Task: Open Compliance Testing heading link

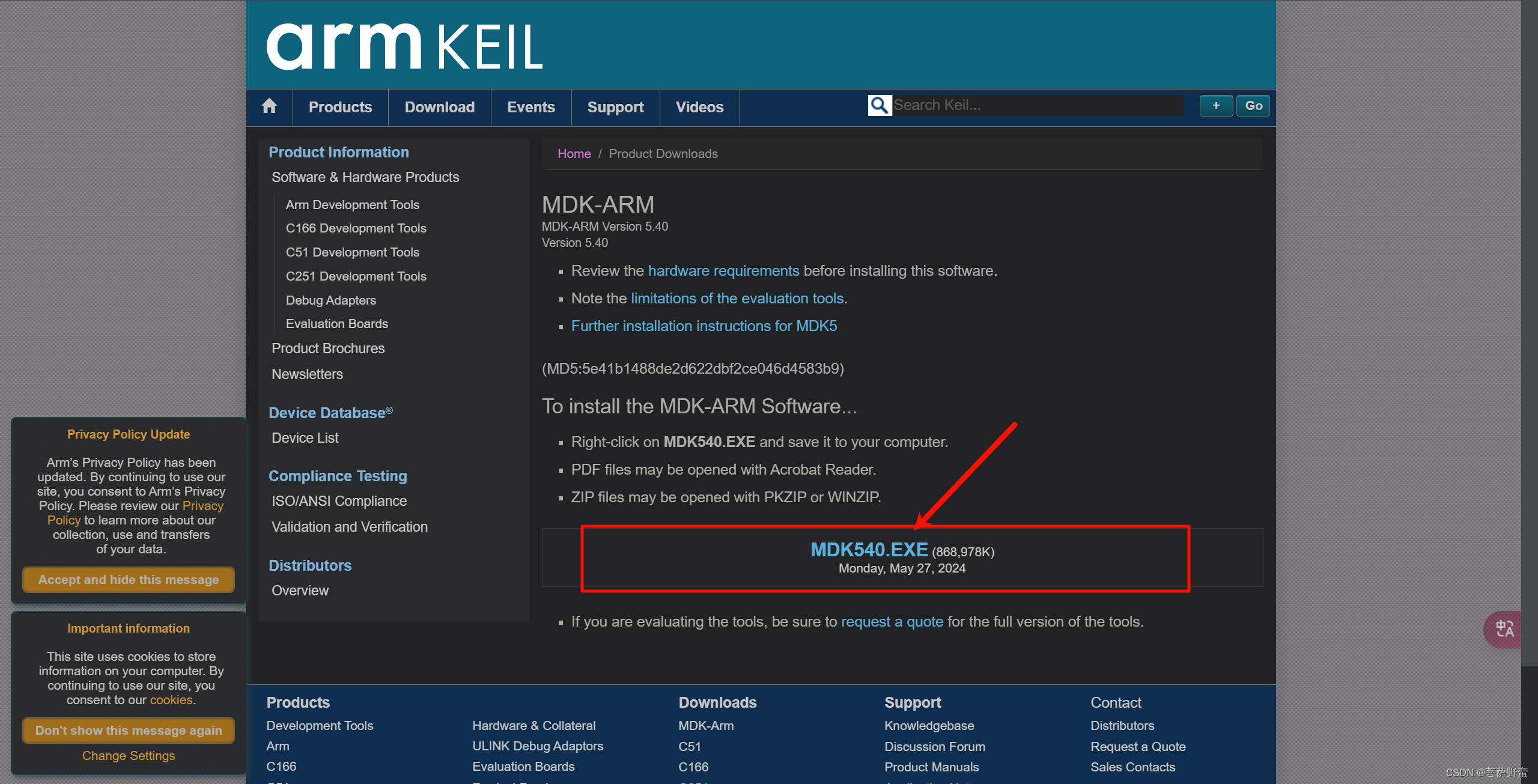Action: (x=338, y=476)
